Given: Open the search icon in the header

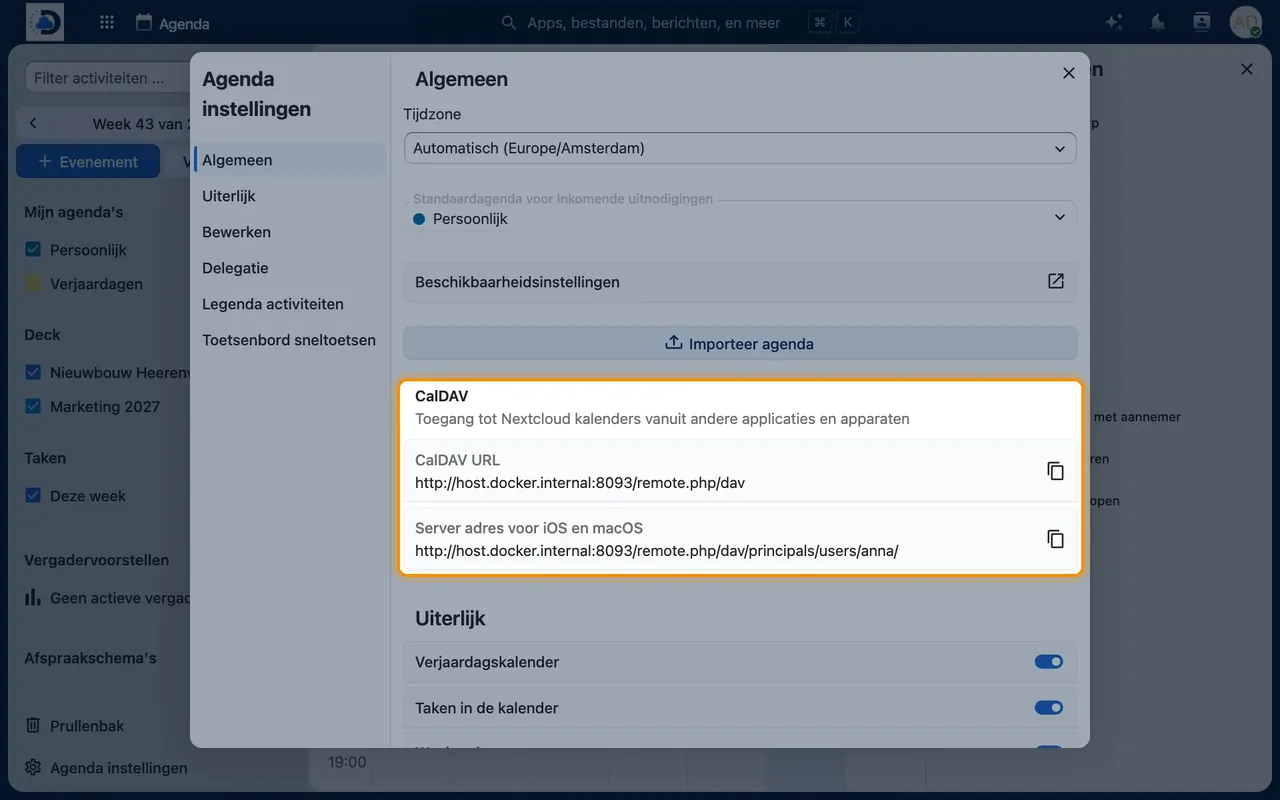Looking at the screenshot, I should click(x=509, y=22).
